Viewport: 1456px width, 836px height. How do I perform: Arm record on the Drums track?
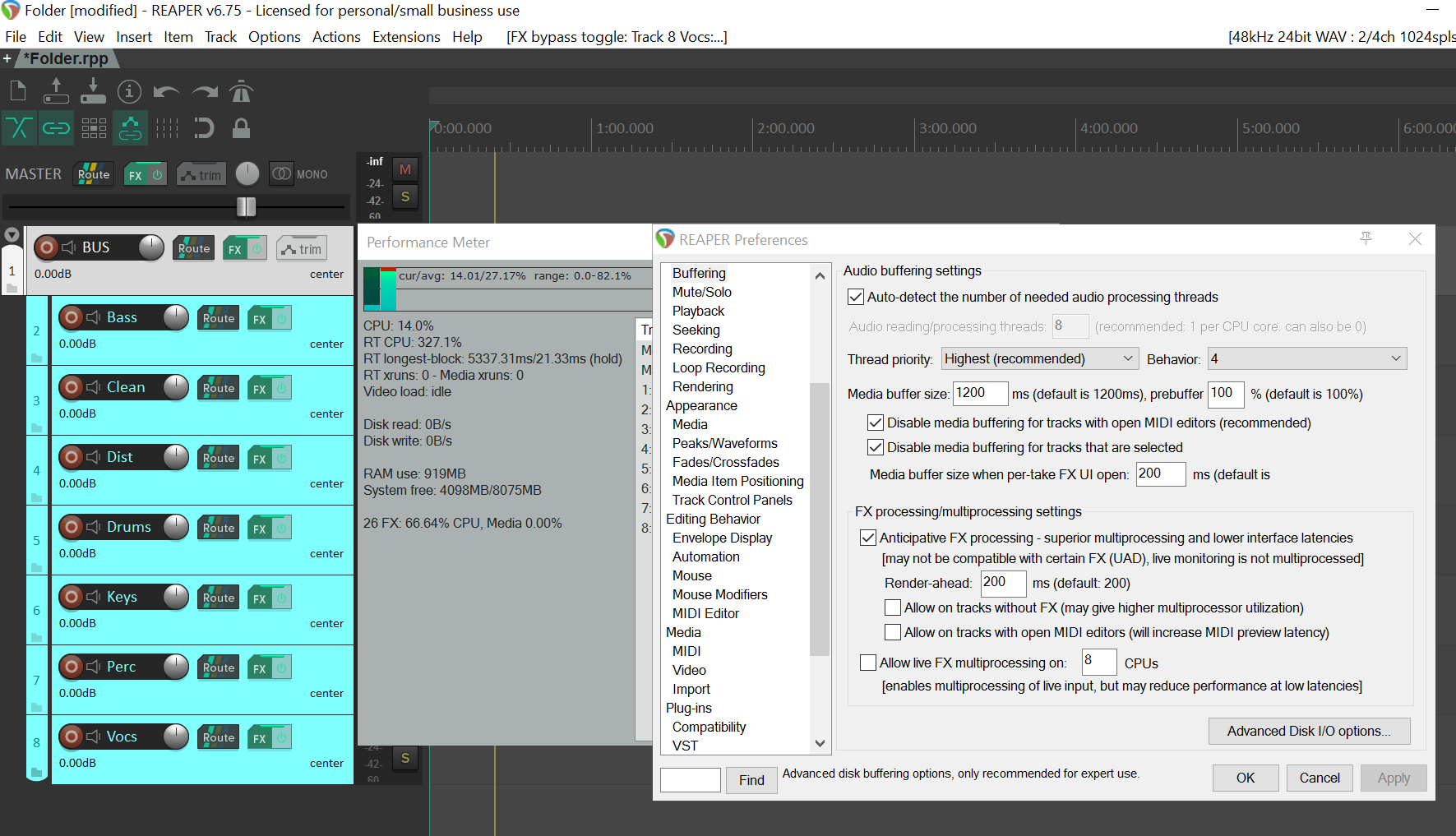[72, 527]
